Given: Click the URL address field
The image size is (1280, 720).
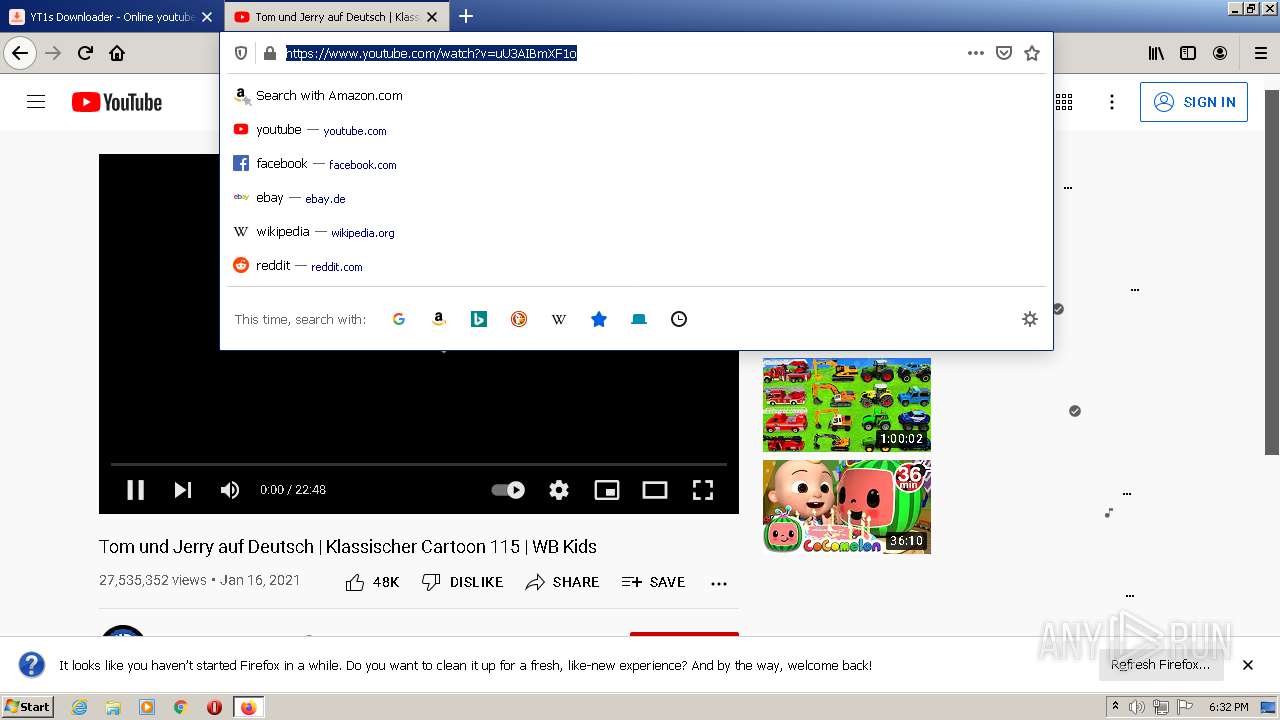Looking at the screenshot, I should point(620,53).
